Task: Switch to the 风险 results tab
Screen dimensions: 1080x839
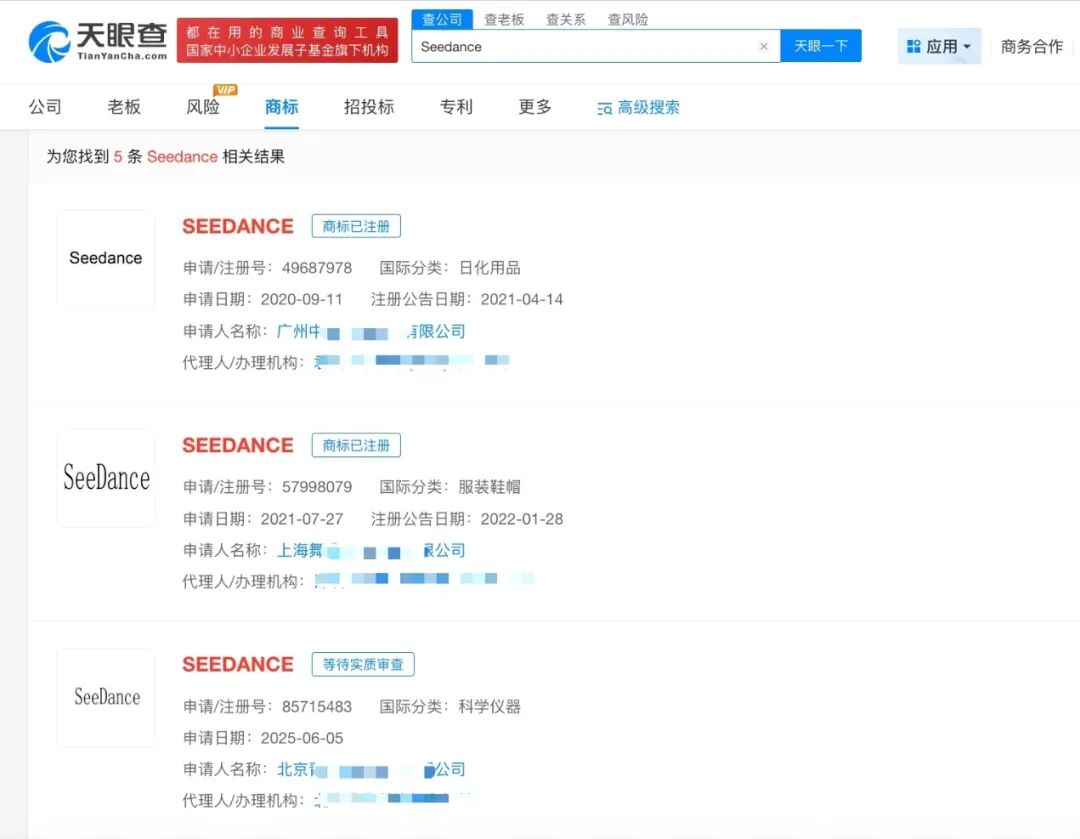Action: pyautogui.click(x=203, y=106)
